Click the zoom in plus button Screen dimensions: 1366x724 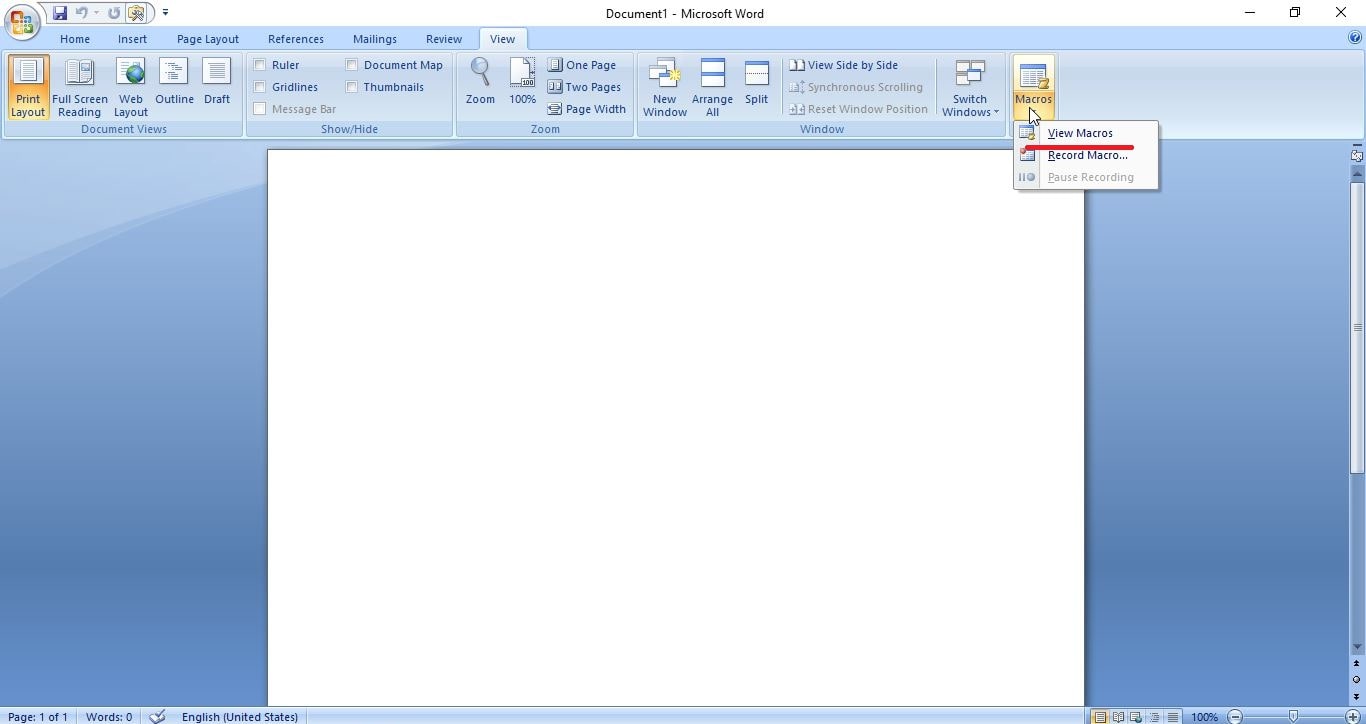coord(1353,717)
